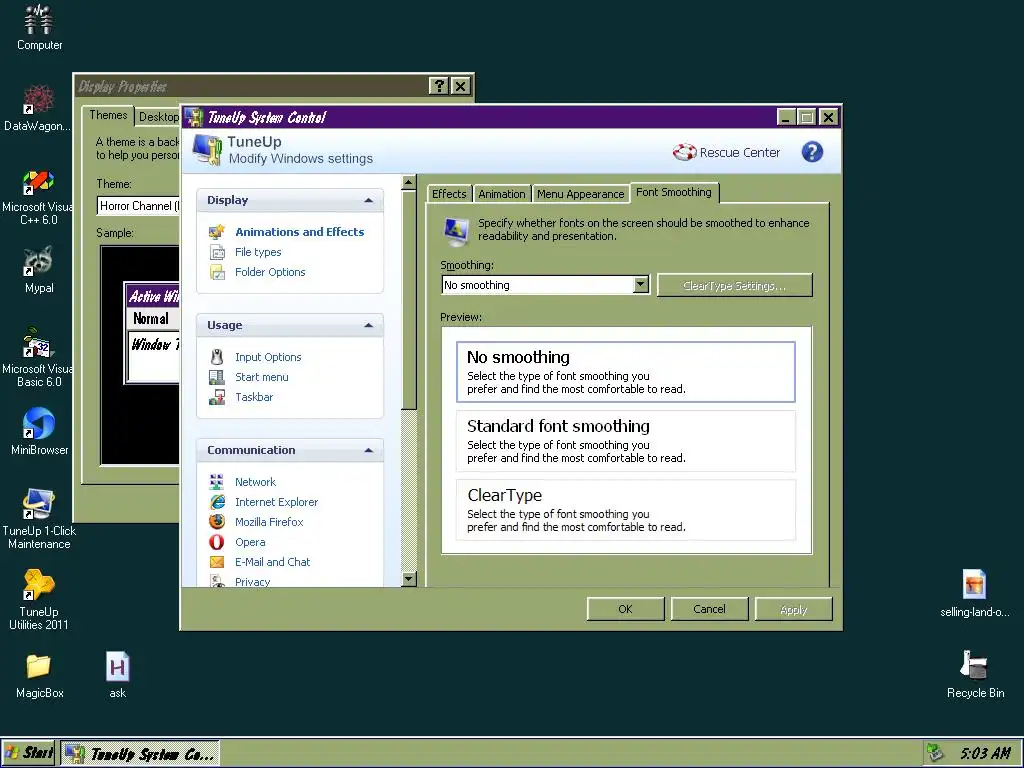Select Standard font smoothing preview option
Screen dimensions: 1024x768
[x=626, y=441]
